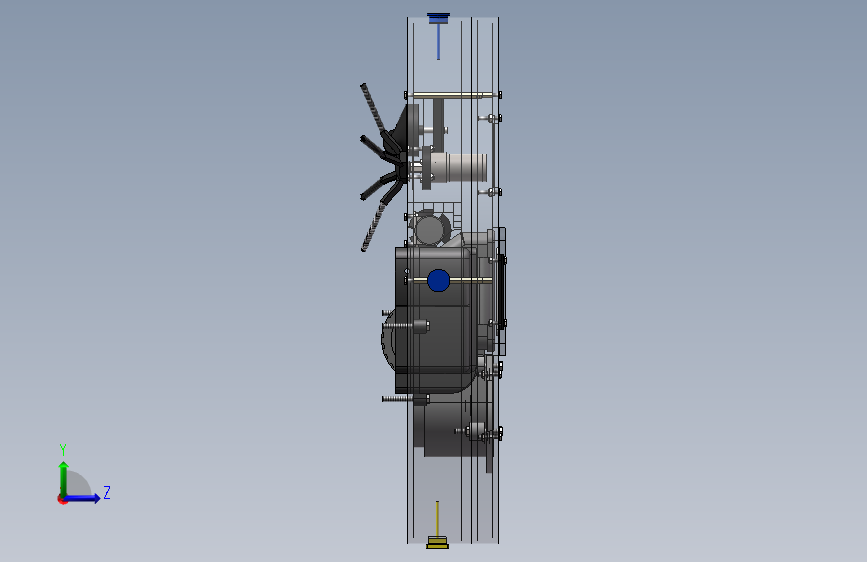Pick the yellow plug at the frame bottom
The width and height of the screenshot is (867, 562).
tap(437, 543)
